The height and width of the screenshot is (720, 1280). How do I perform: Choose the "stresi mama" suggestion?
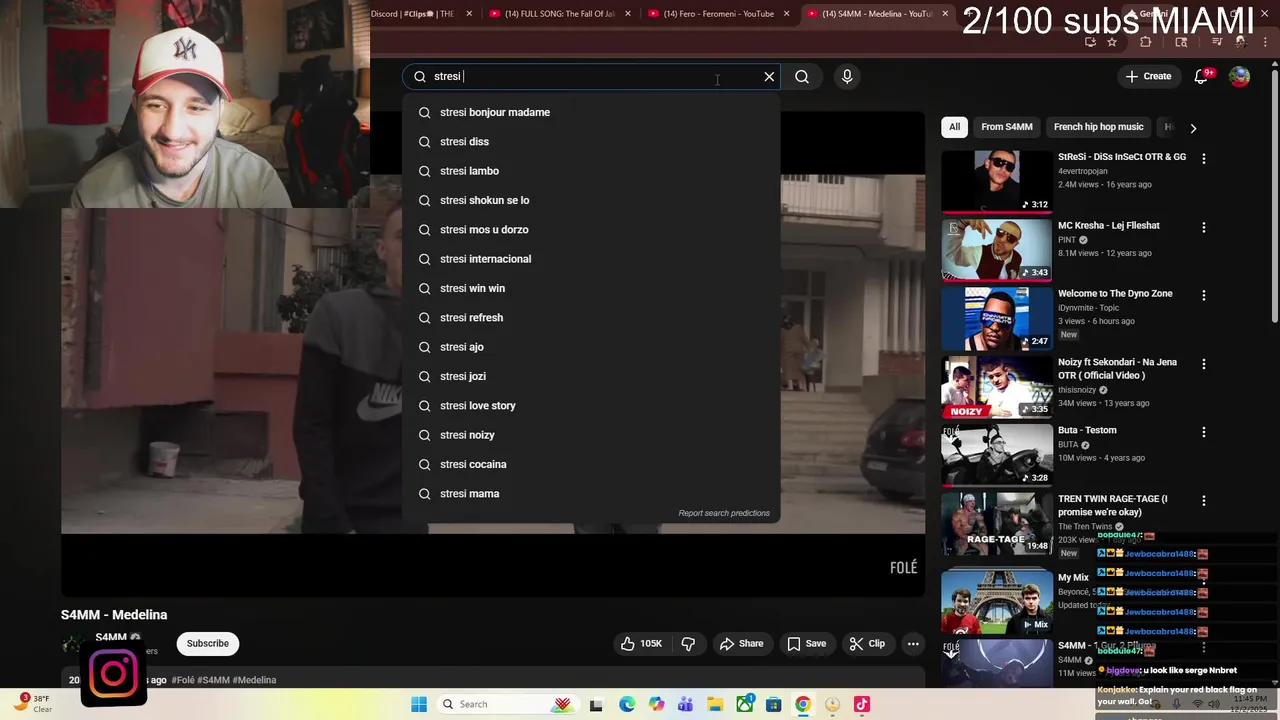[x=591, y=494]
